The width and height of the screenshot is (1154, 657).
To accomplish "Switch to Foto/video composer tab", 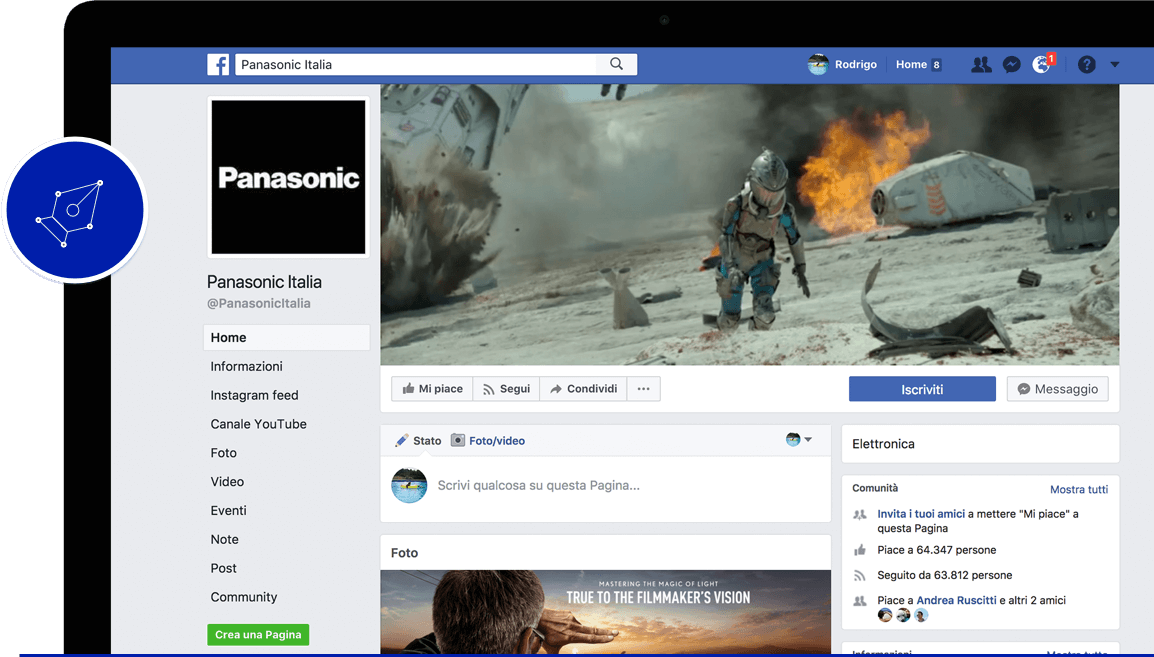I will [488, 440].
